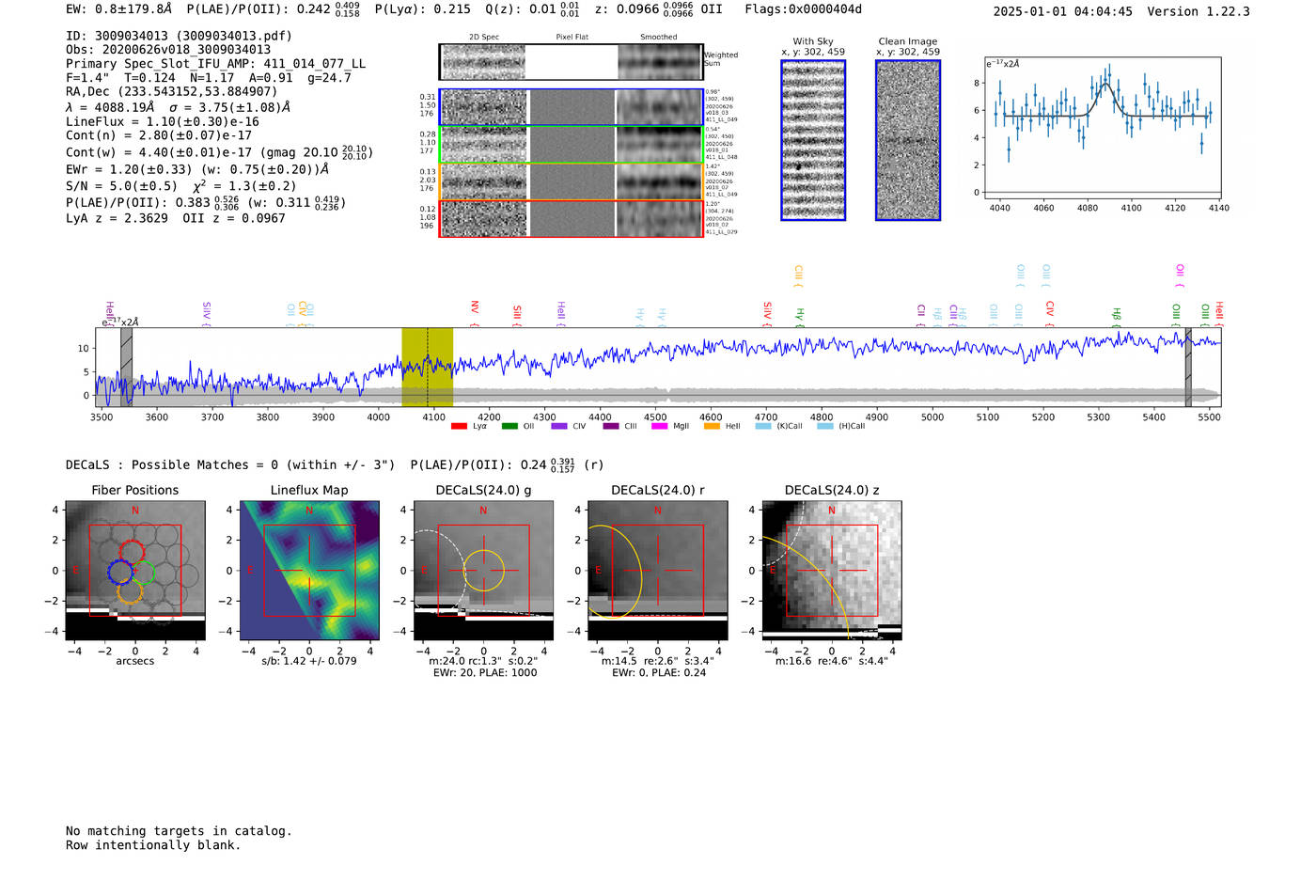Click 'Row intentionally blank.' text
The image size is (1316, 896).
click(153, 845)
